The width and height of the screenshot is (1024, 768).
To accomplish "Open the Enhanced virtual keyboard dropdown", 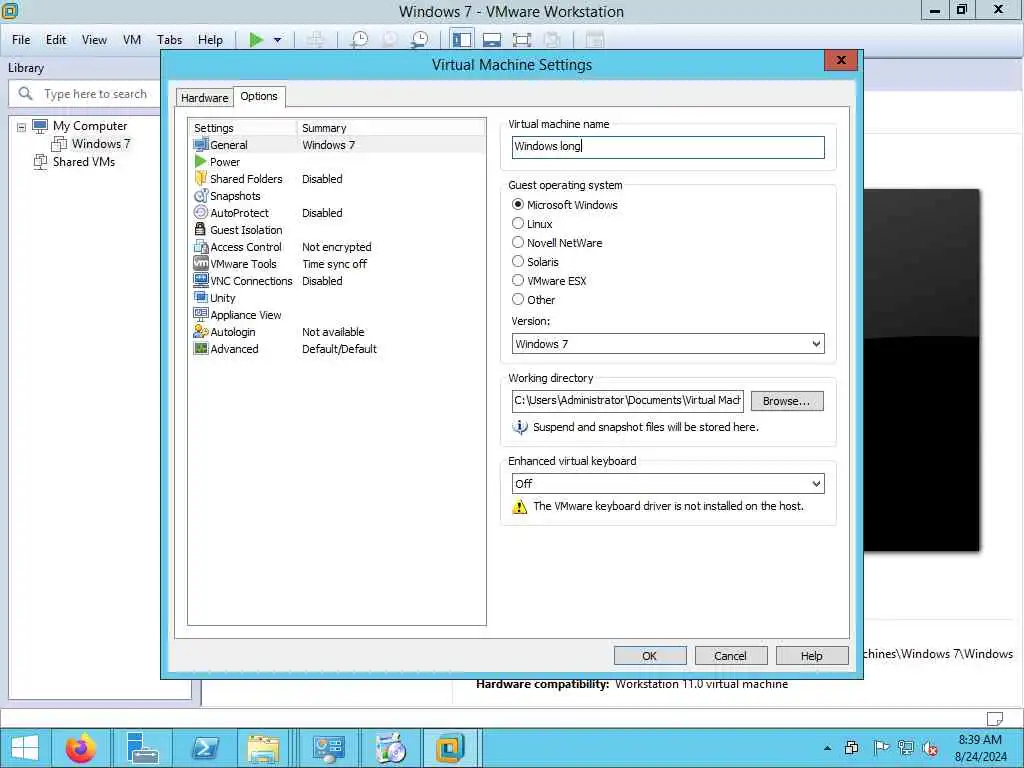I will pos(668,483).
